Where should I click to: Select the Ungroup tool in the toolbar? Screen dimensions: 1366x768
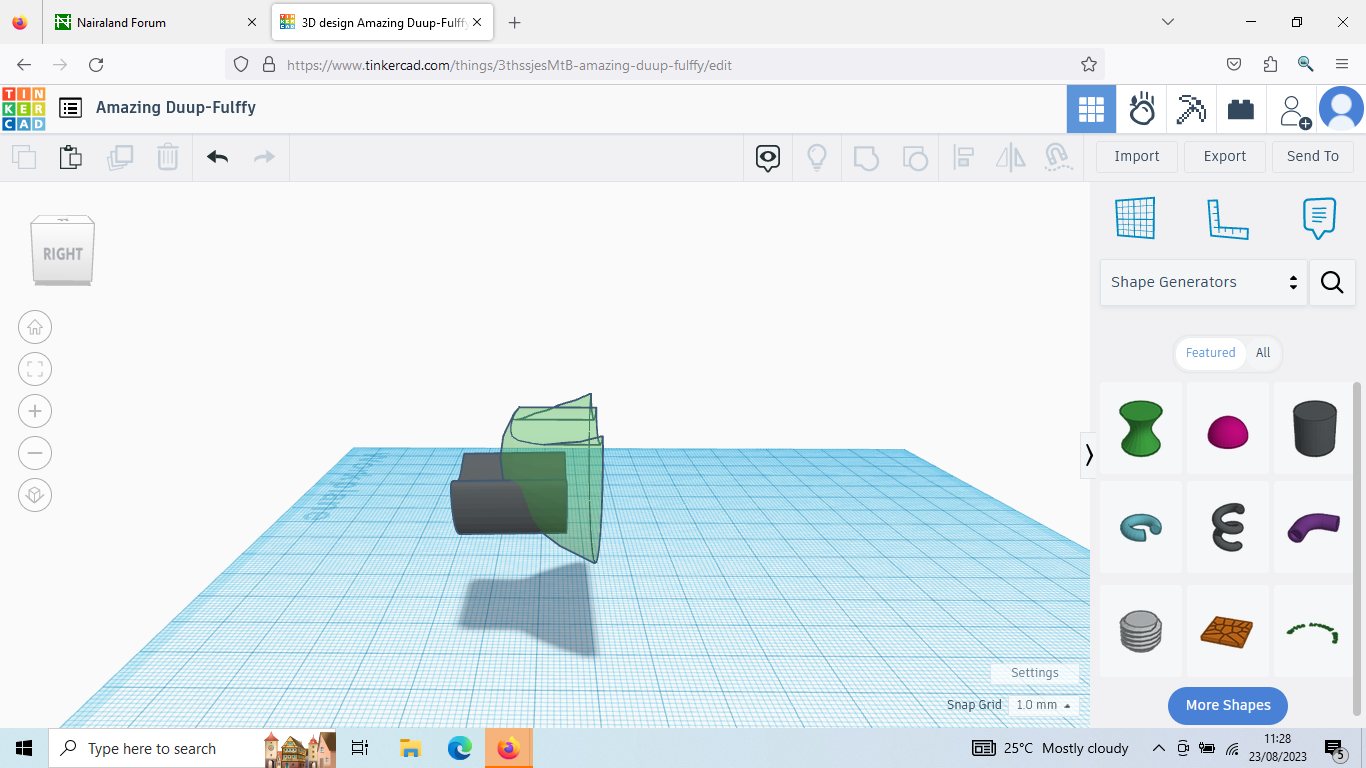tap(915, 157)
